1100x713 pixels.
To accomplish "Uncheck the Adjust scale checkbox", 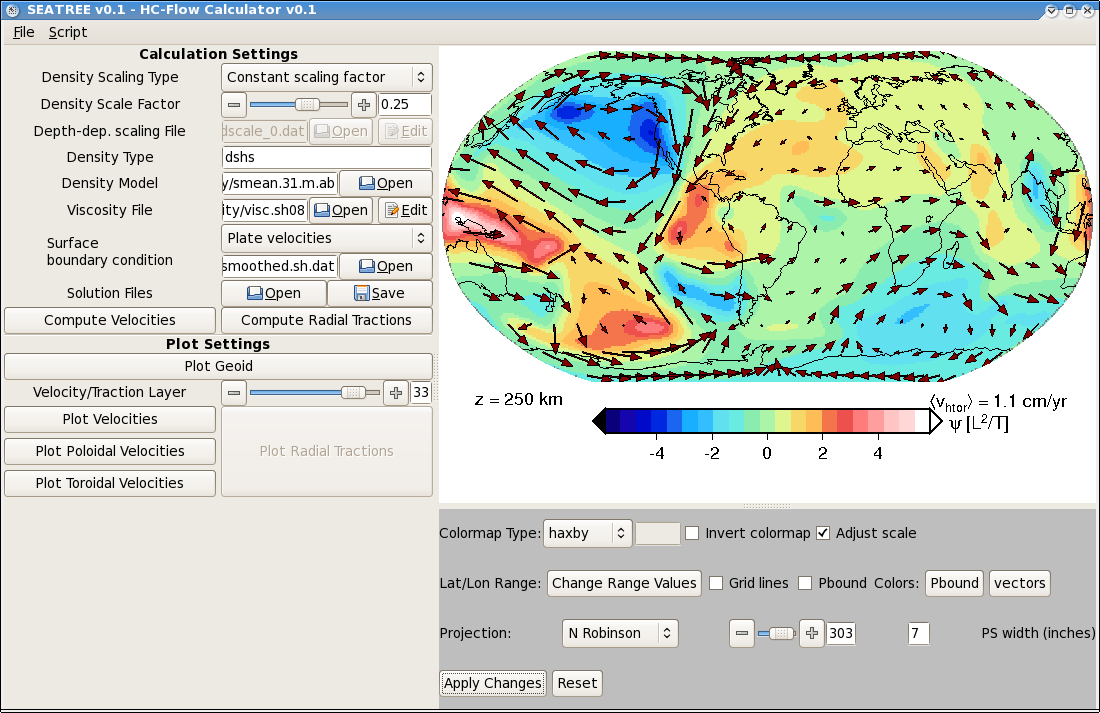I will click(x=823, y=533).
